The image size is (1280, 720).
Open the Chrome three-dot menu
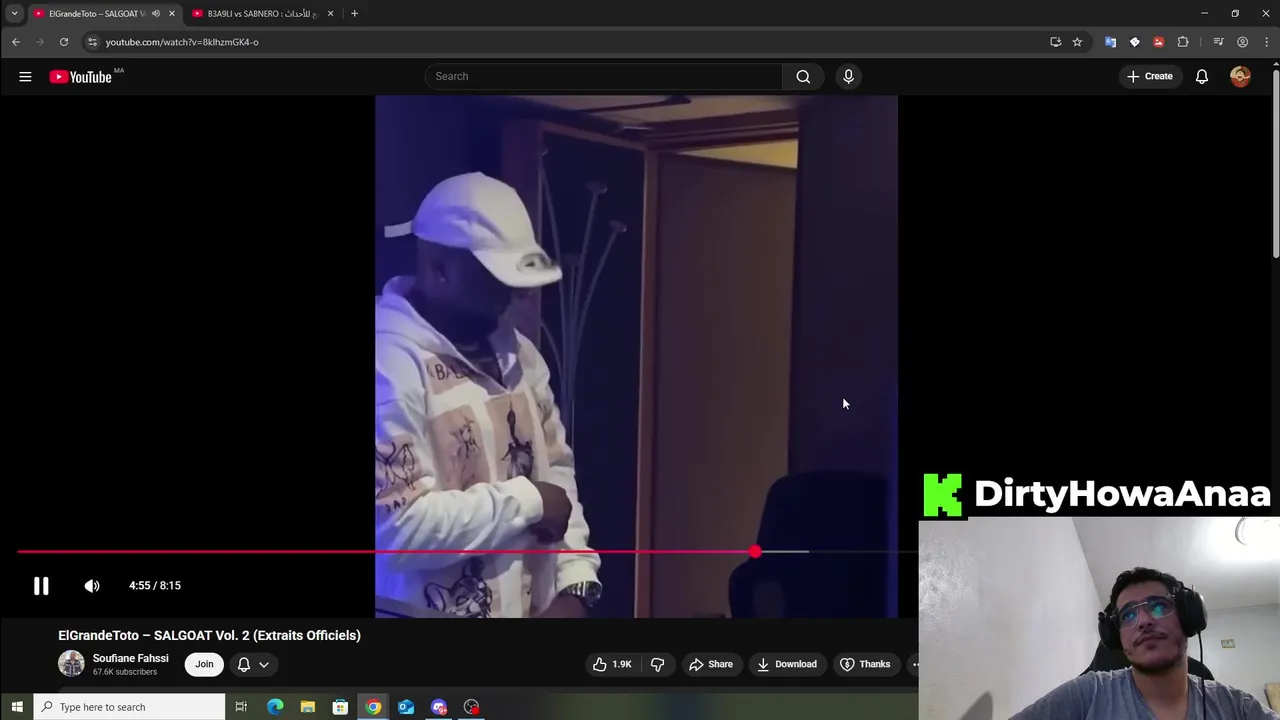[1266, 42]
